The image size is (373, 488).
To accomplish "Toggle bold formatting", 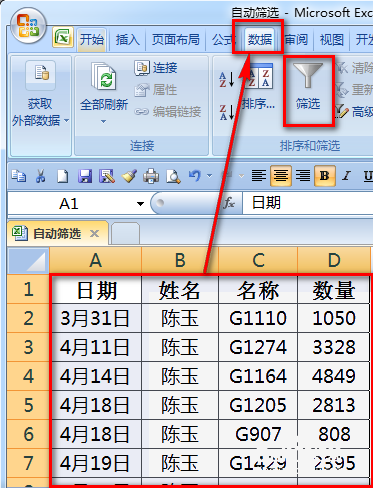I will point(324,175).
